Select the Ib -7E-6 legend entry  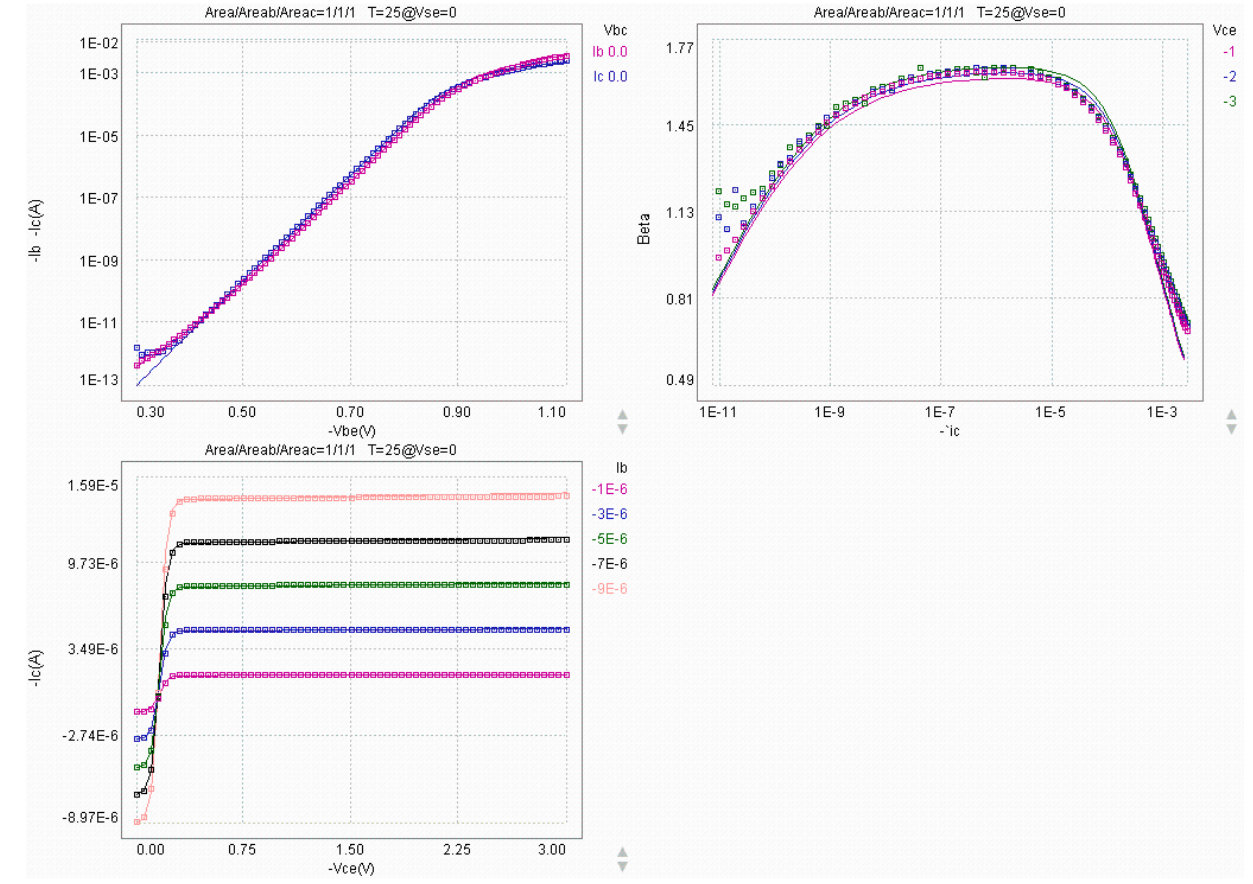coord(609,564)
